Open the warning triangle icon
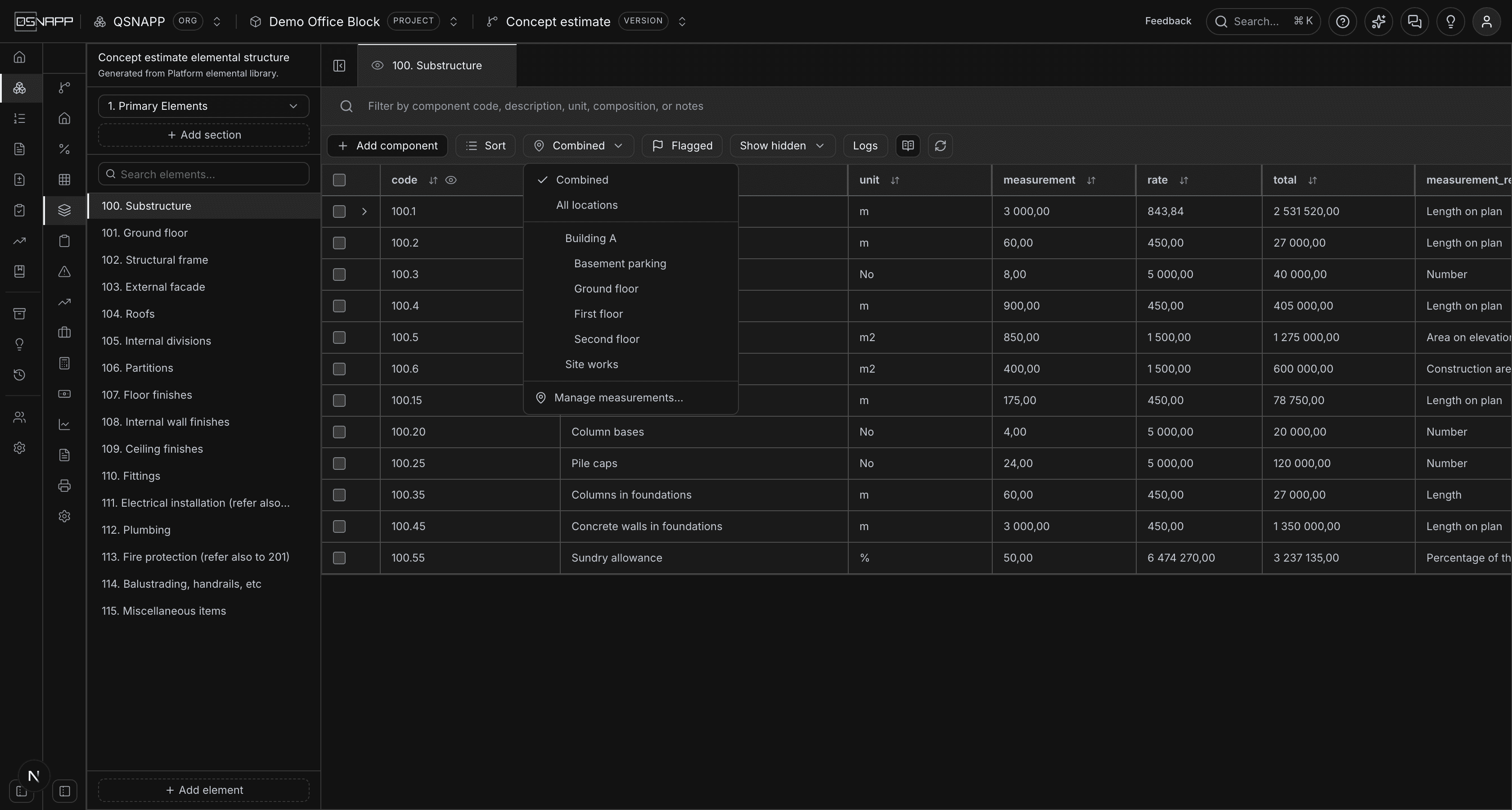The image size is (1512, 810). tap(64, 271)
